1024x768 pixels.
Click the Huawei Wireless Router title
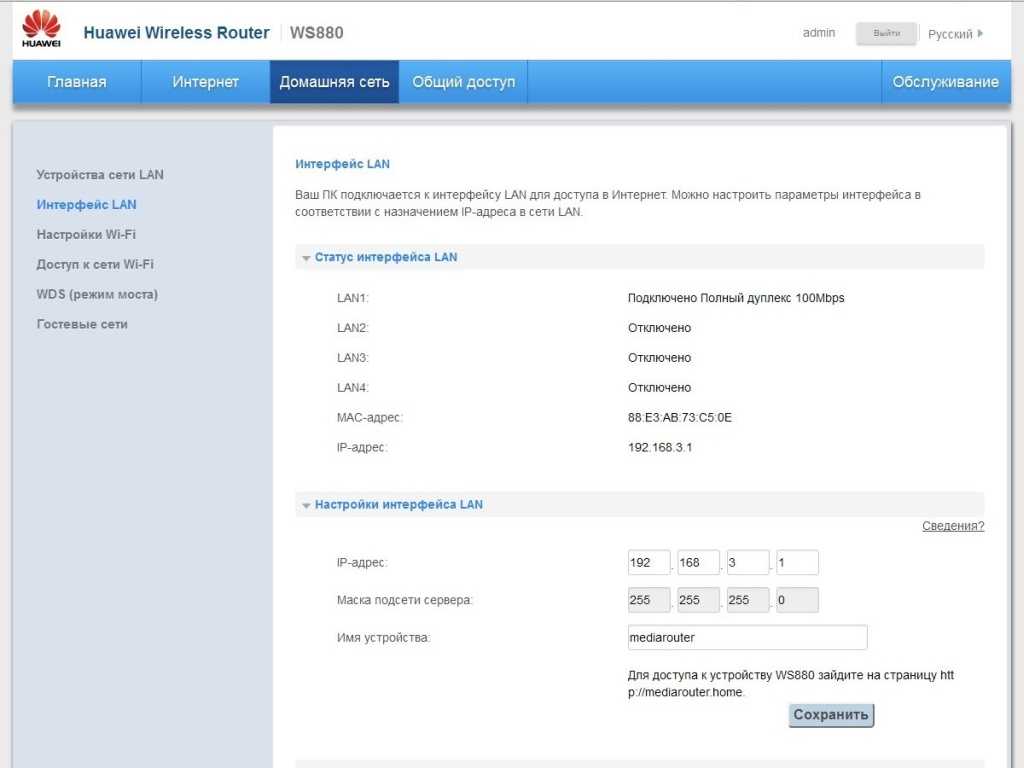176,33
